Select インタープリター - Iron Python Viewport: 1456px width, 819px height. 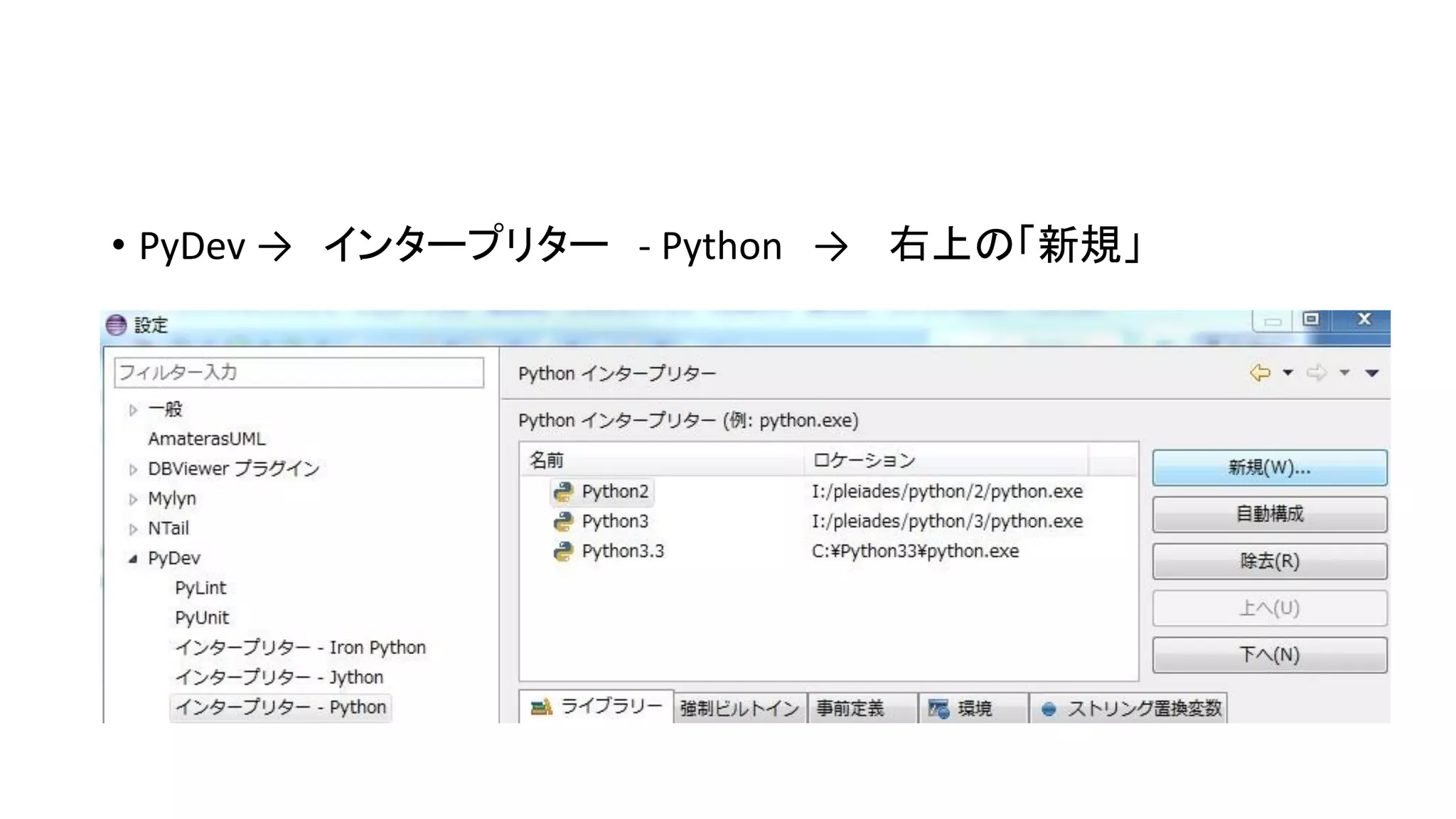(x=300, y=648)
